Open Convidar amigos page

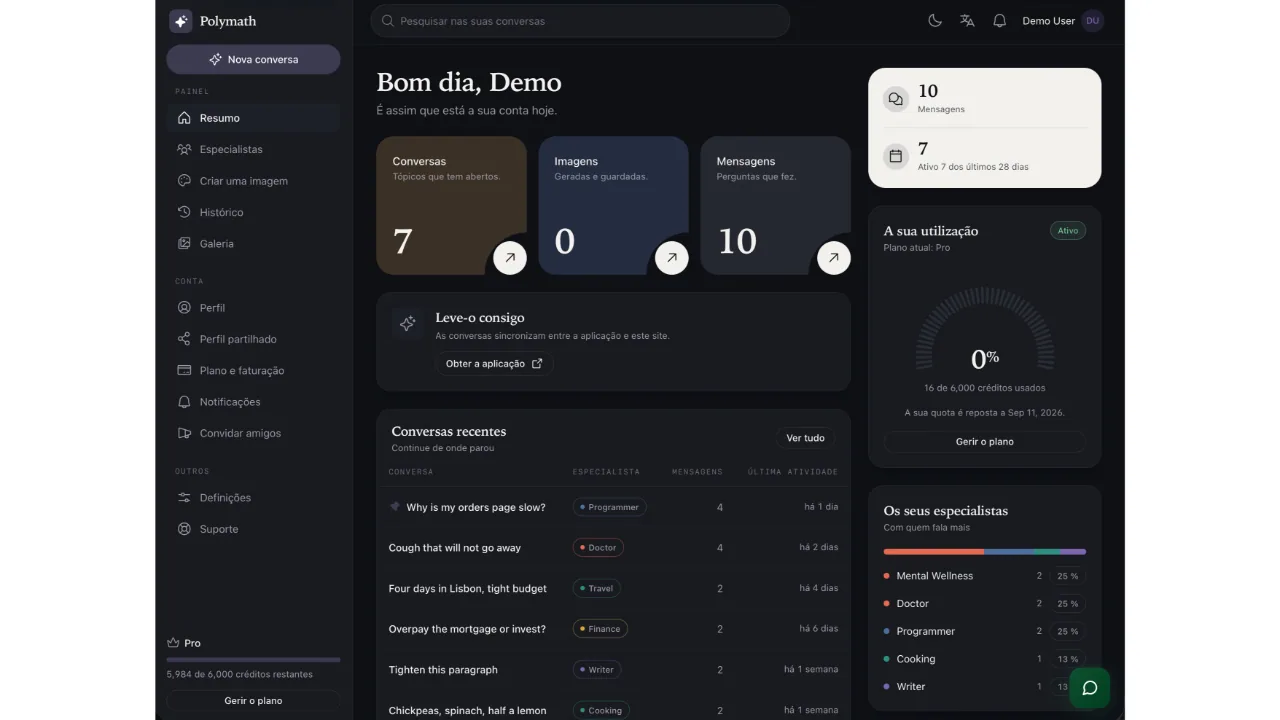click(x=253, y=433)
